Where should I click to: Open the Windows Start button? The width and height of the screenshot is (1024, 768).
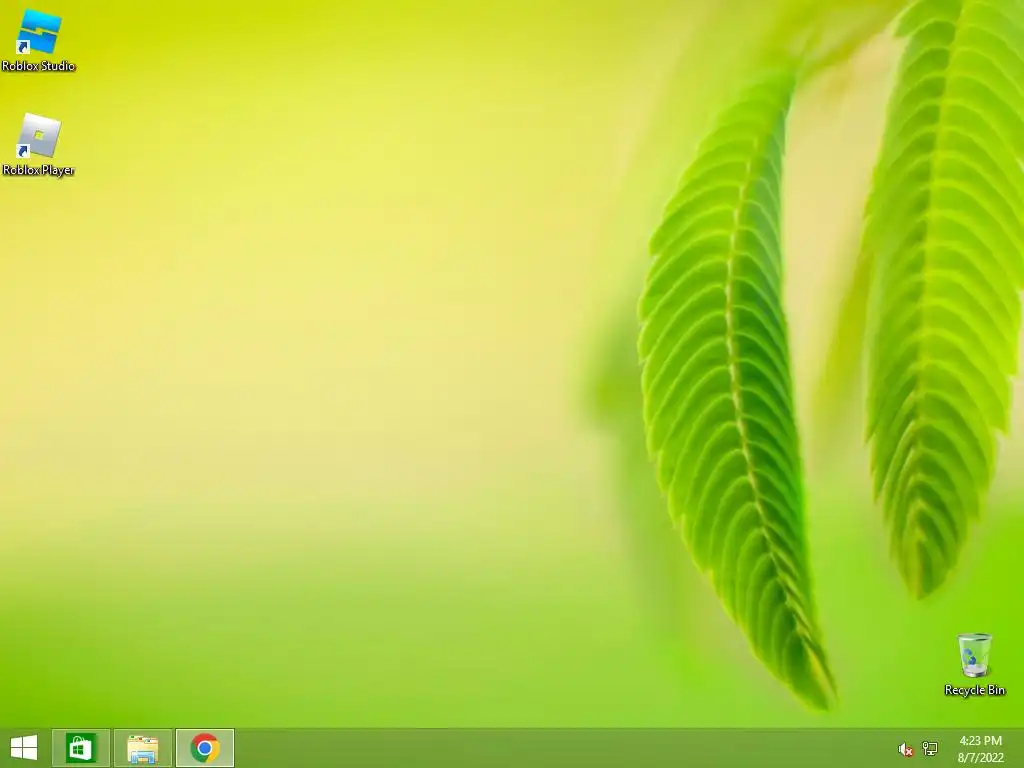(24, 748)
